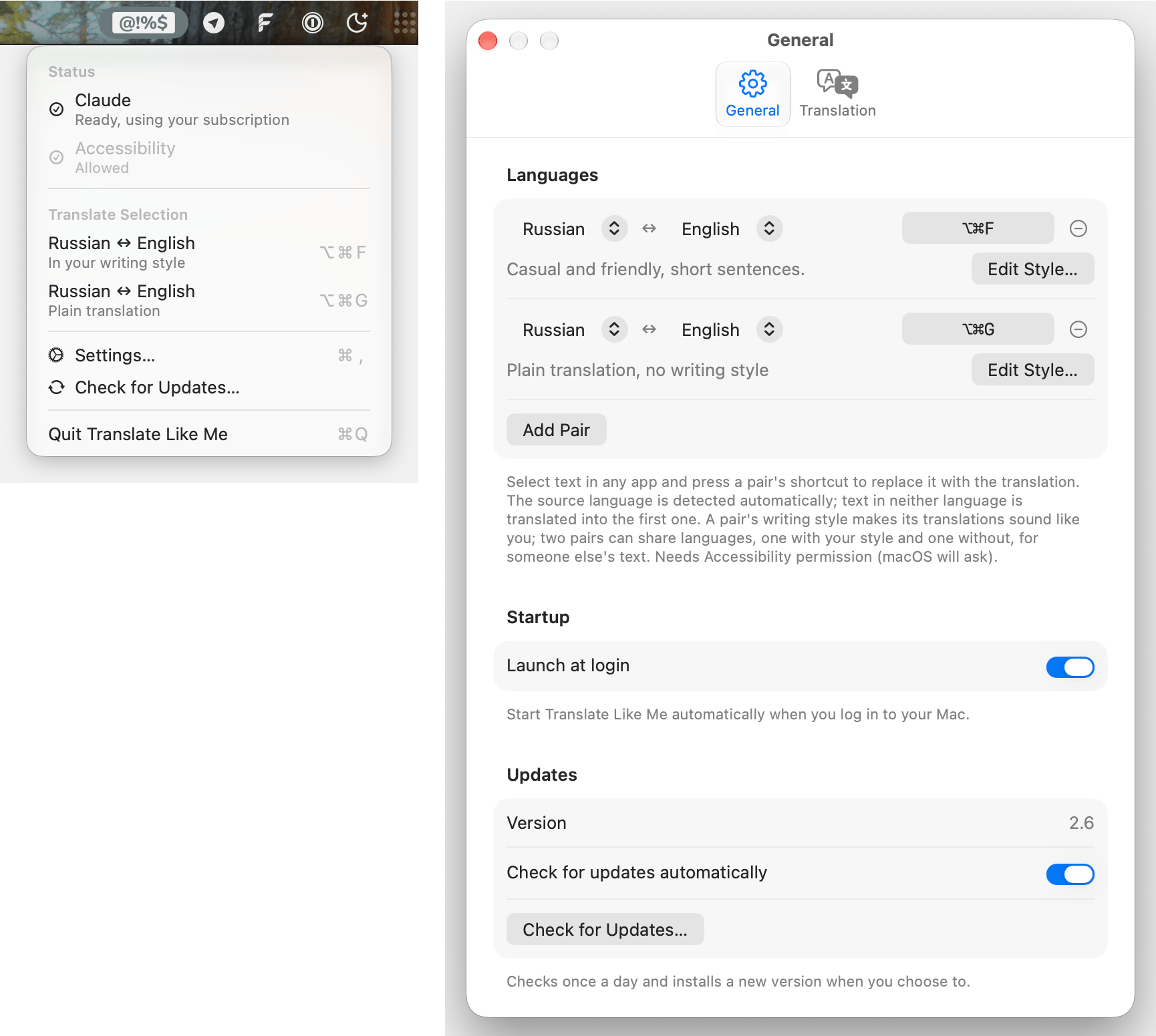Click Check for Updates button in Updates section
The height and width of the screenshot is (1036, 1156).
coord(605,929)
